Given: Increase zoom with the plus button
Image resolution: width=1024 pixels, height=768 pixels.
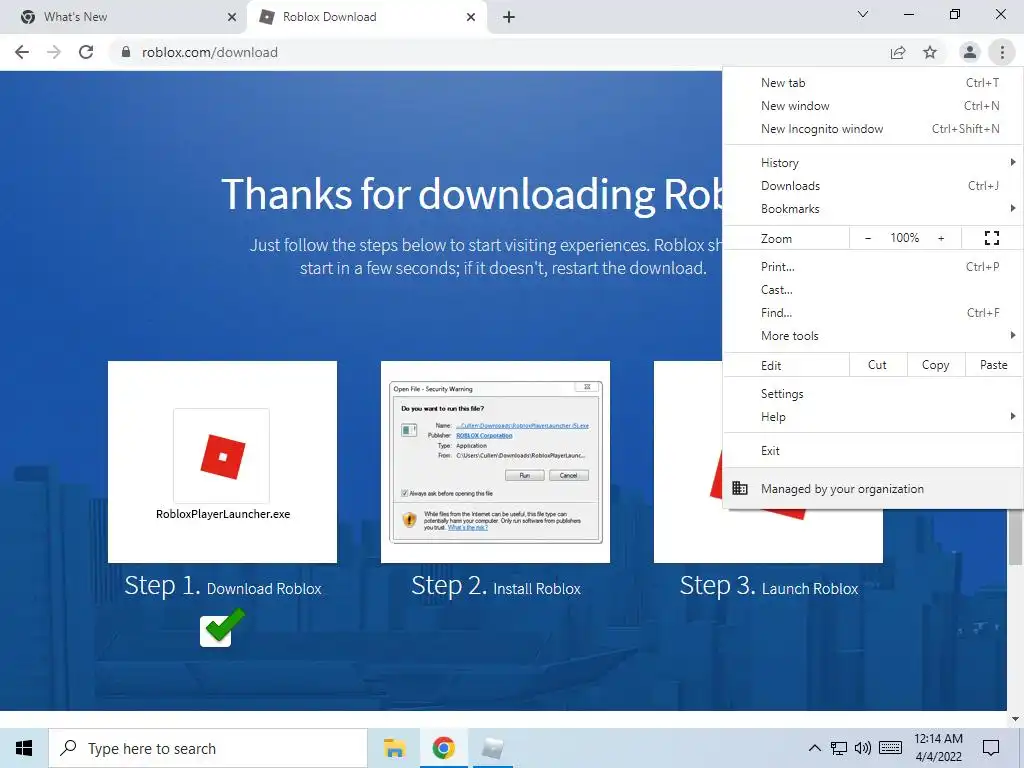Looking at the screenshot, I should click(x=941, y=238).
